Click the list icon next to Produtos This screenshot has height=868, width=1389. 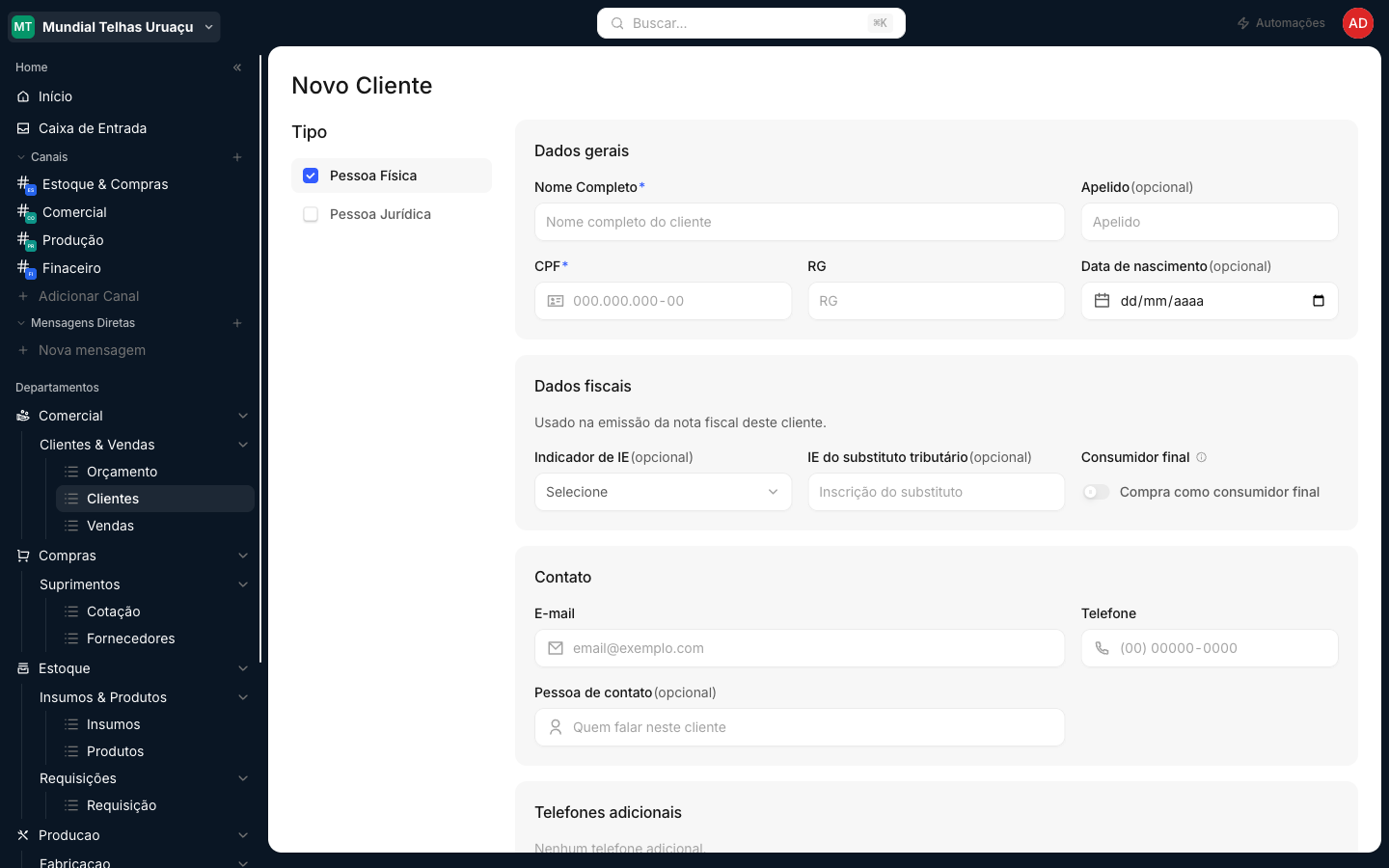[71, 751]
